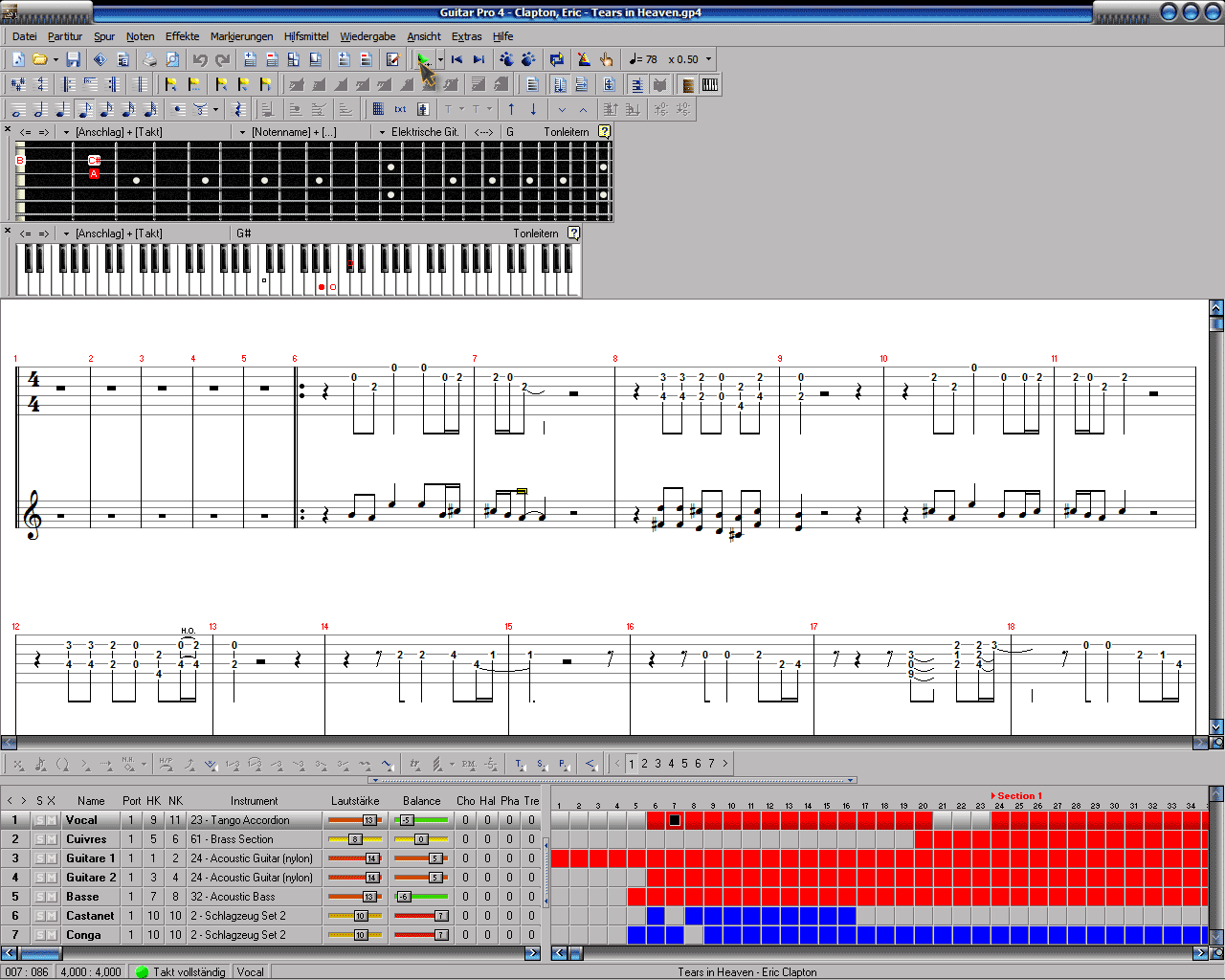Expand fretboard [Anschlag] + [Takt] dropdown

click(66, 132)
